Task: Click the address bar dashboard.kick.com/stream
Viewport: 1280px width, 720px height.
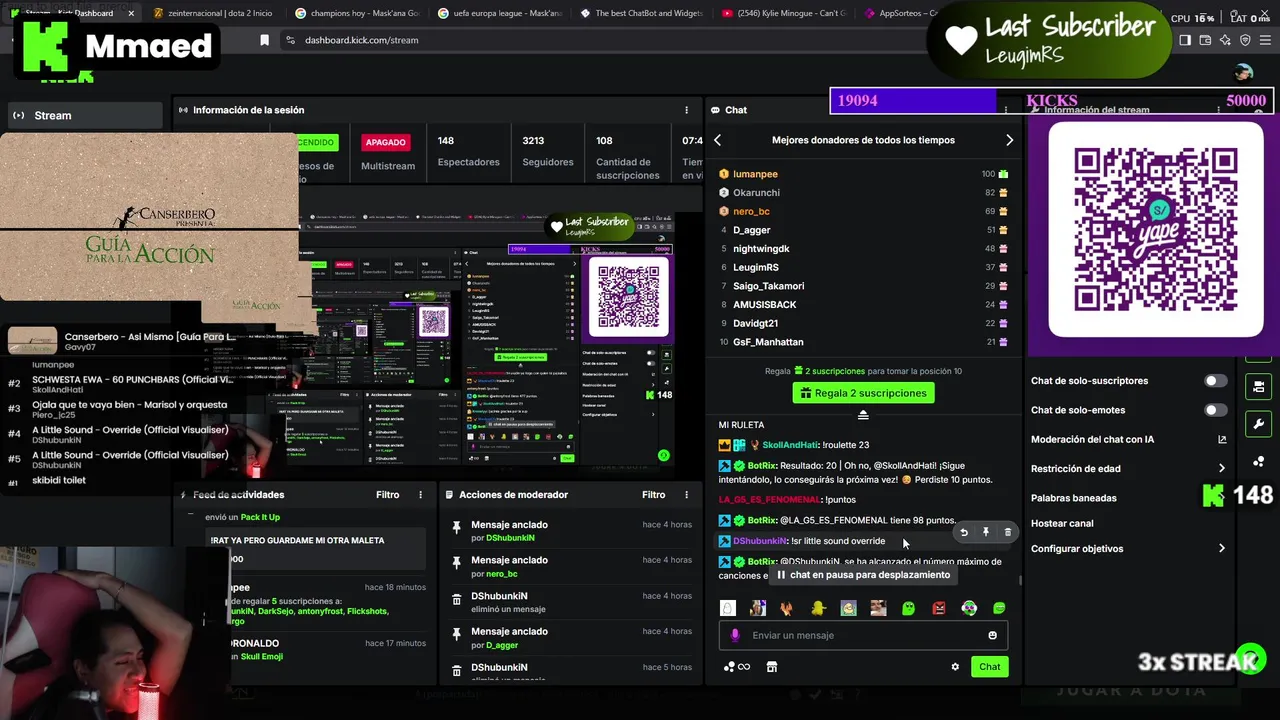Action: pos(600,40)
